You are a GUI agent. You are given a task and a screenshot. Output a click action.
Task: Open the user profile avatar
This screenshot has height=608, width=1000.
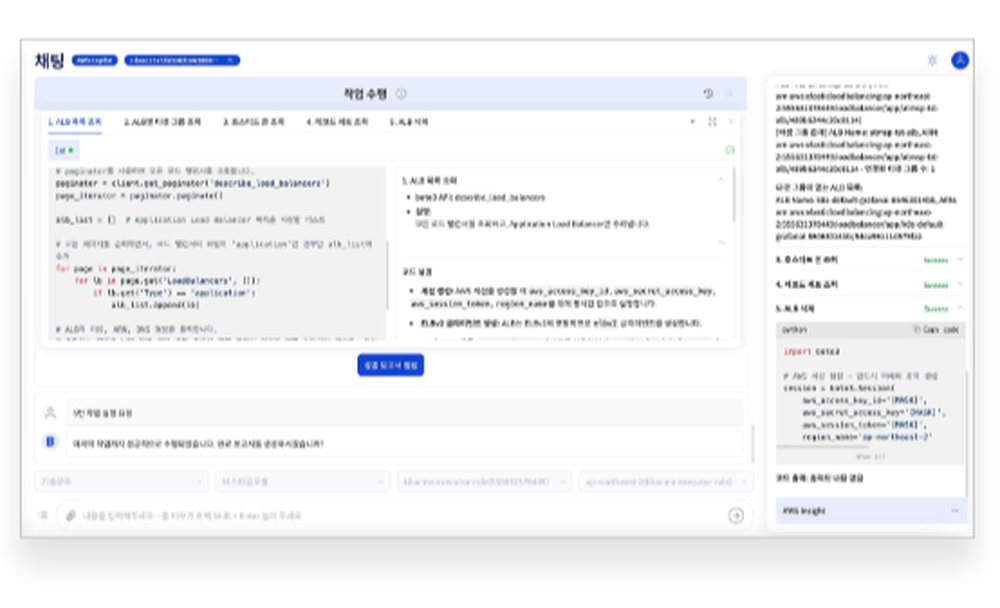(x=960, y=60)
